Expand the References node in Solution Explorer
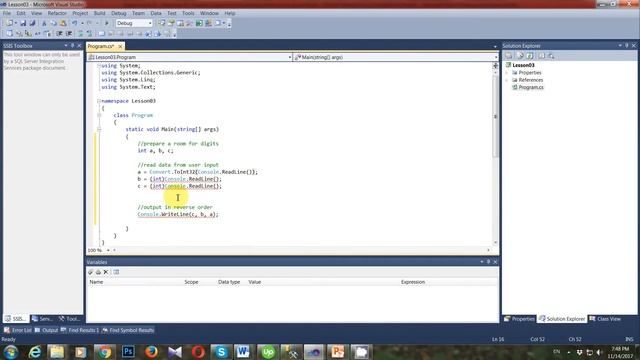640x360 pixels. tap(507, 80)
